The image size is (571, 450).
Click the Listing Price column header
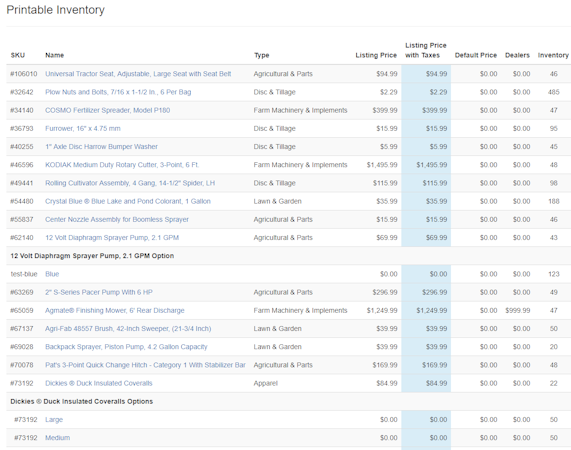click(x=376, y=55)
